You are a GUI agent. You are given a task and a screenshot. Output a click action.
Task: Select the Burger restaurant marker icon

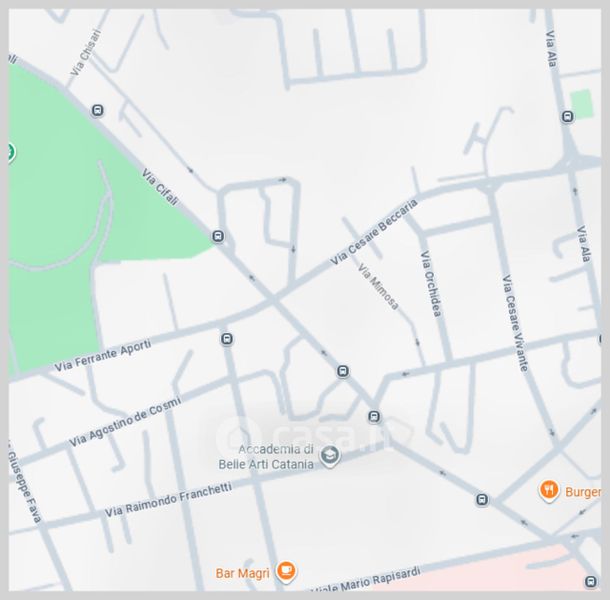(x=549, y=490)
